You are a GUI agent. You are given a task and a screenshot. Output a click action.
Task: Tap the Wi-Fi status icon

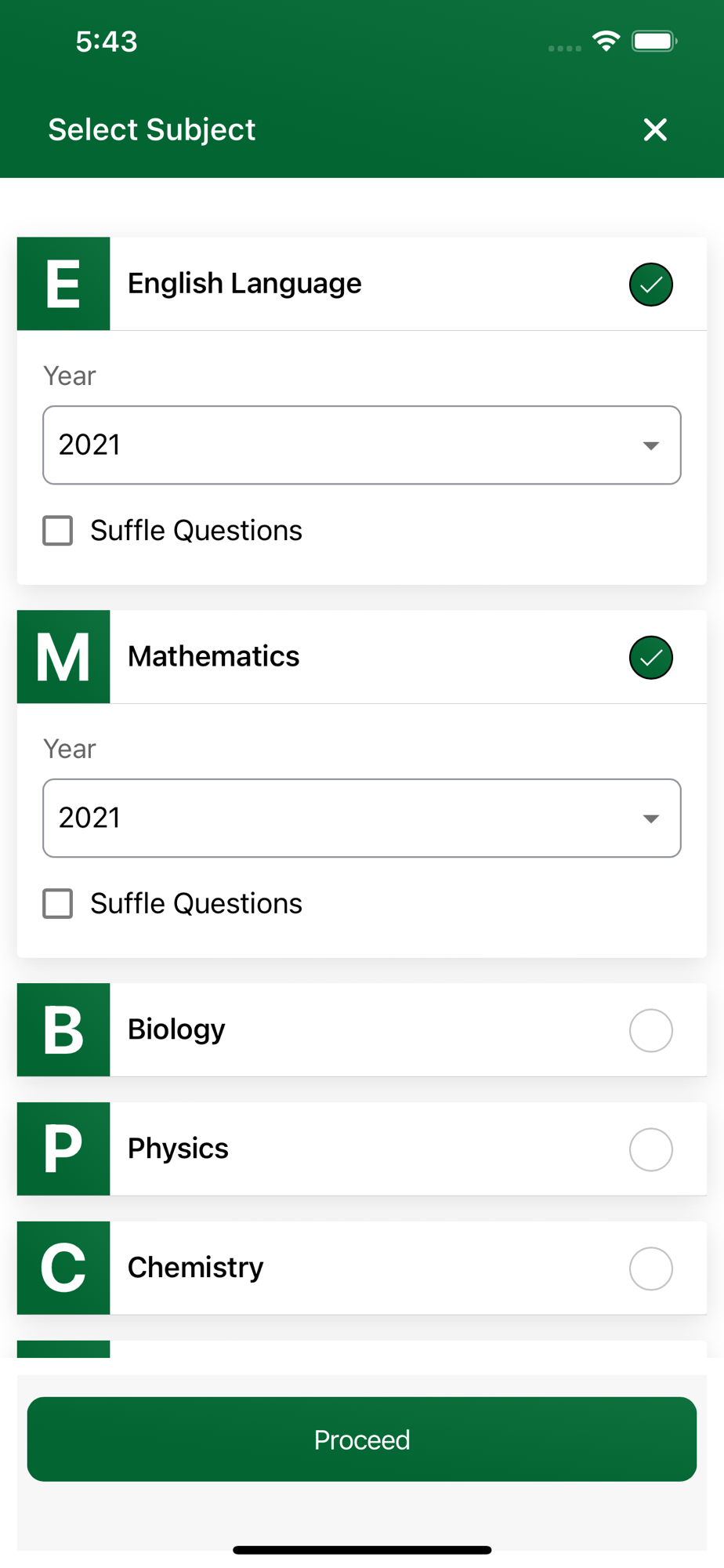pos(606,41)
